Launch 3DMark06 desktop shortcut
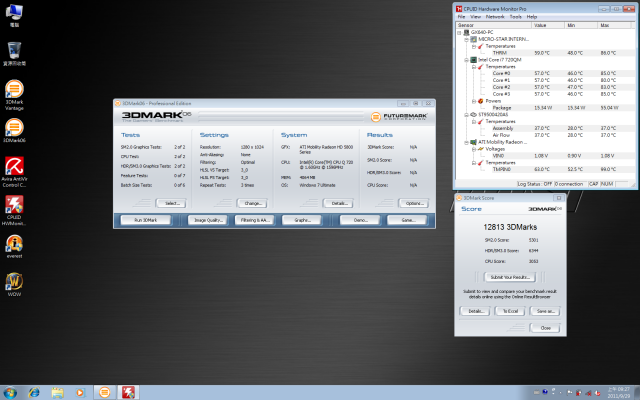640x400 pixels. [14, 130]
